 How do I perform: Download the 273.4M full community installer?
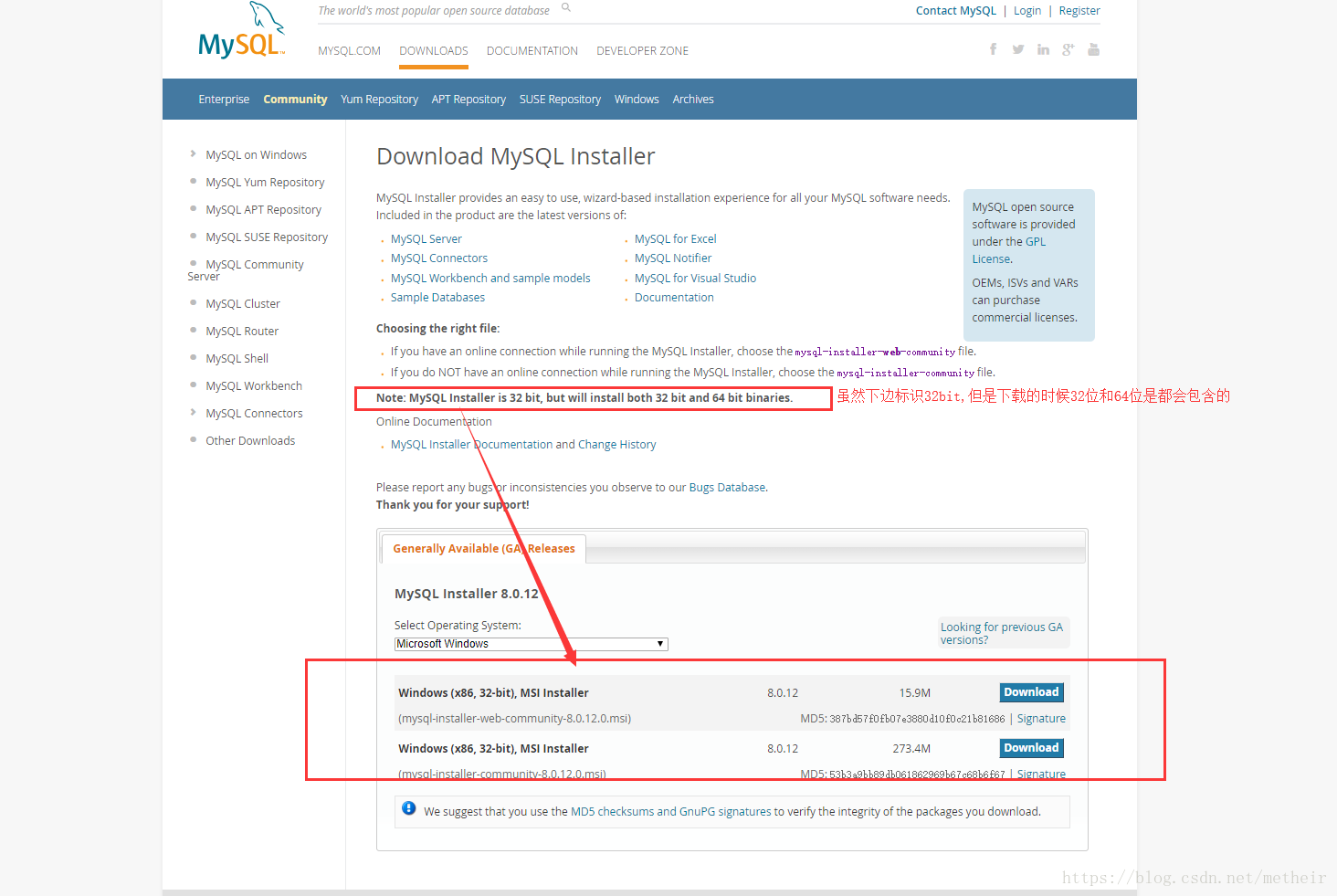click(x=1032, y=748)
